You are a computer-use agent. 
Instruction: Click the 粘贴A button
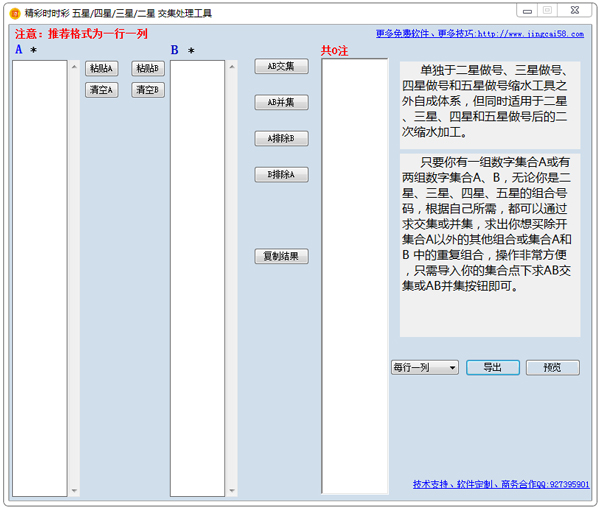point(101,69)
